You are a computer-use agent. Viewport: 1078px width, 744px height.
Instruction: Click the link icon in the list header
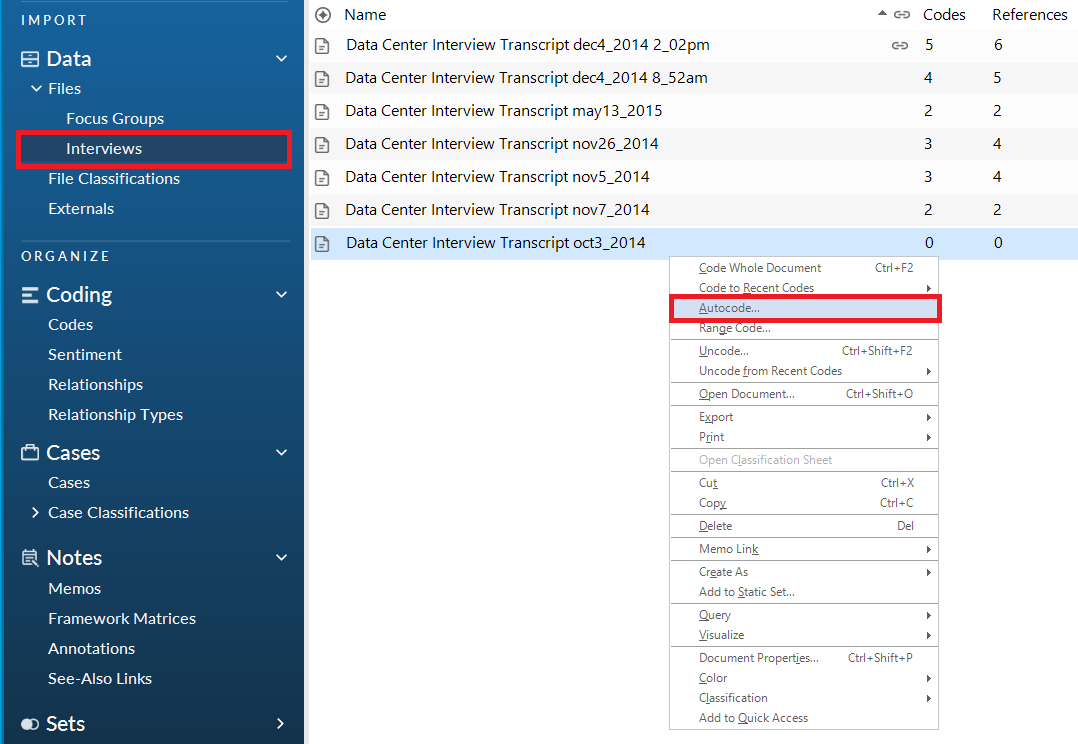(901, 14)
